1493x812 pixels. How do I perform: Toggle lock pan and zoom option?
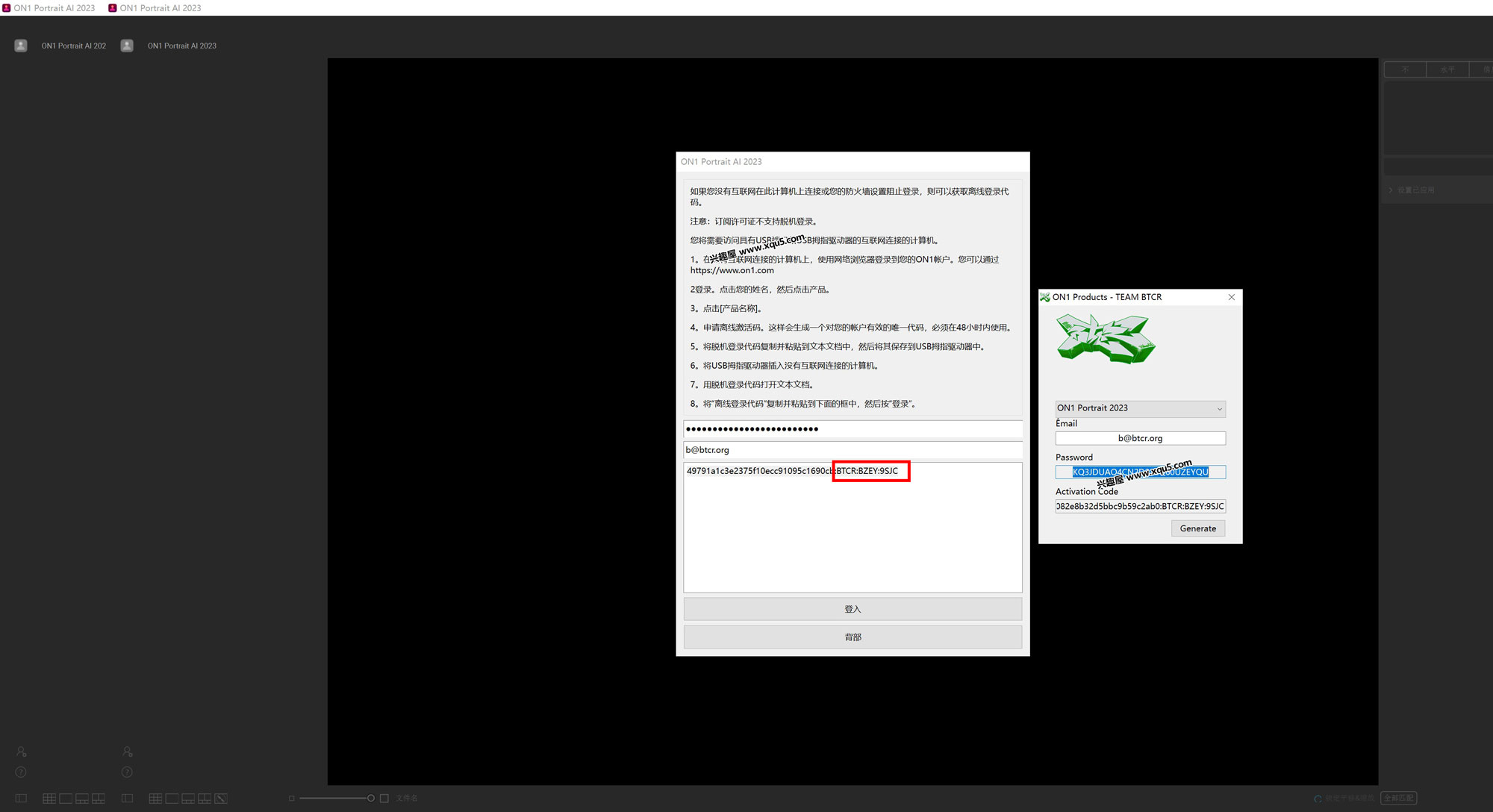tap(1344, 799)
